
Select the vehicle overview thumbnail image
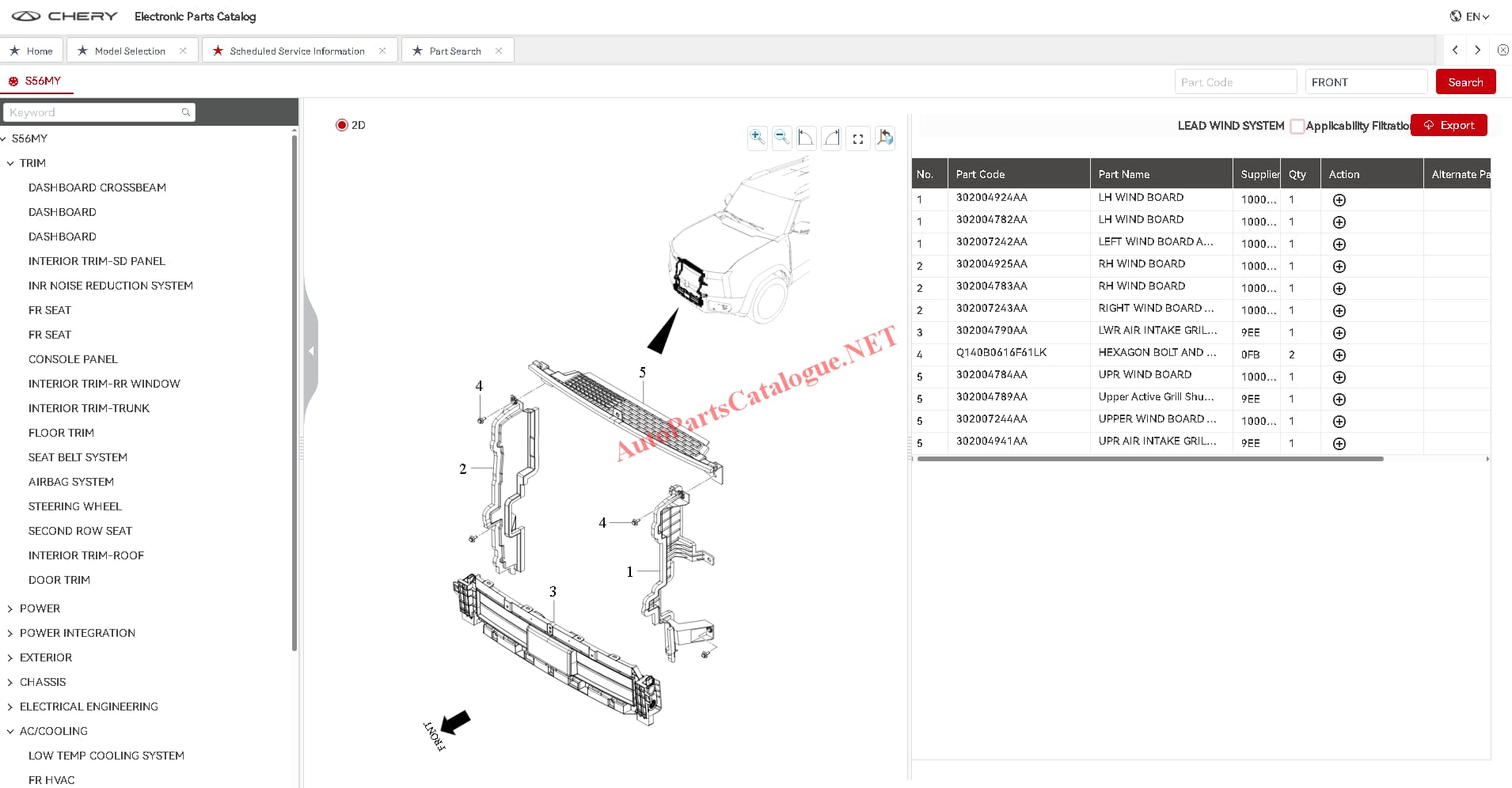pyautogui.click(x=739, y=239)
